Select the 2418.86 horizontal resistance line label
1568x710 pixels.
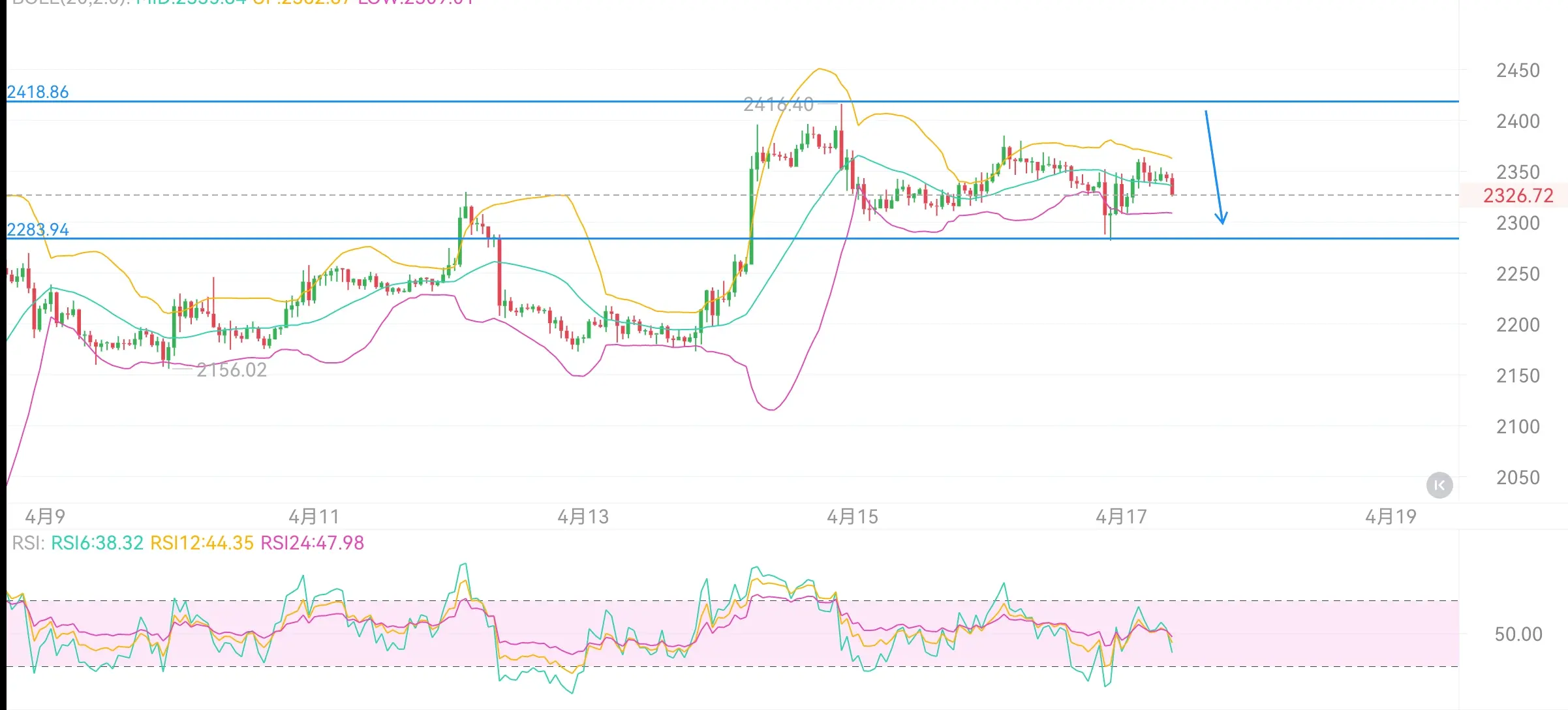click(x=38, y=92)
